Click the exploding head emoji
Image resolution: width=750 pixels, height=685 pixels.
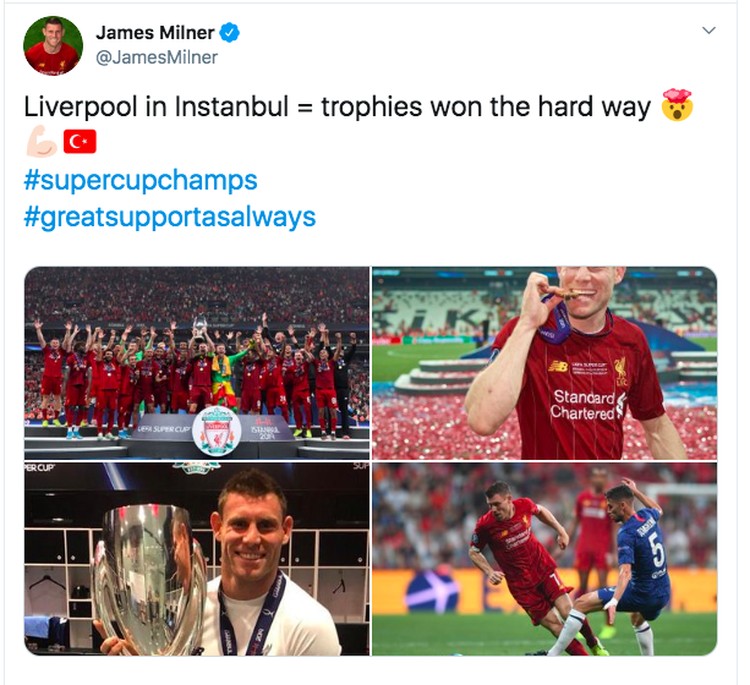coord(676,105)
